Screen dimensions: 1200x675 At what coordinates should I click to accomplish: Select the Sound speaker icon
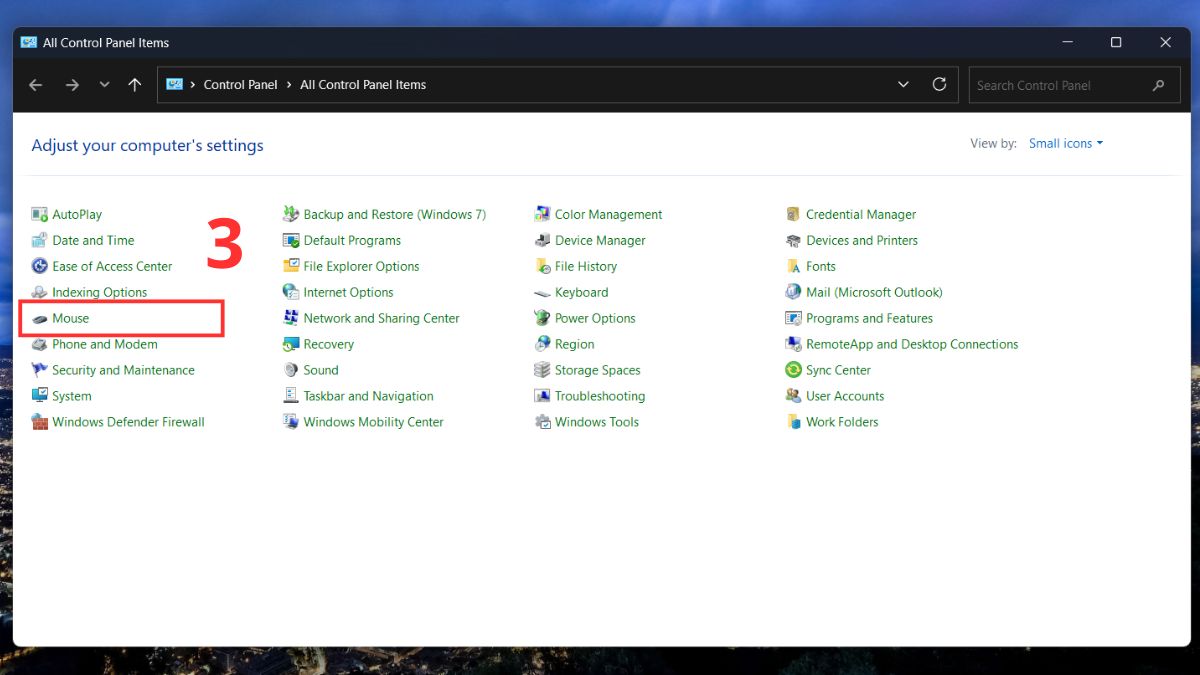pyautogui.click(x=291, y=370)
